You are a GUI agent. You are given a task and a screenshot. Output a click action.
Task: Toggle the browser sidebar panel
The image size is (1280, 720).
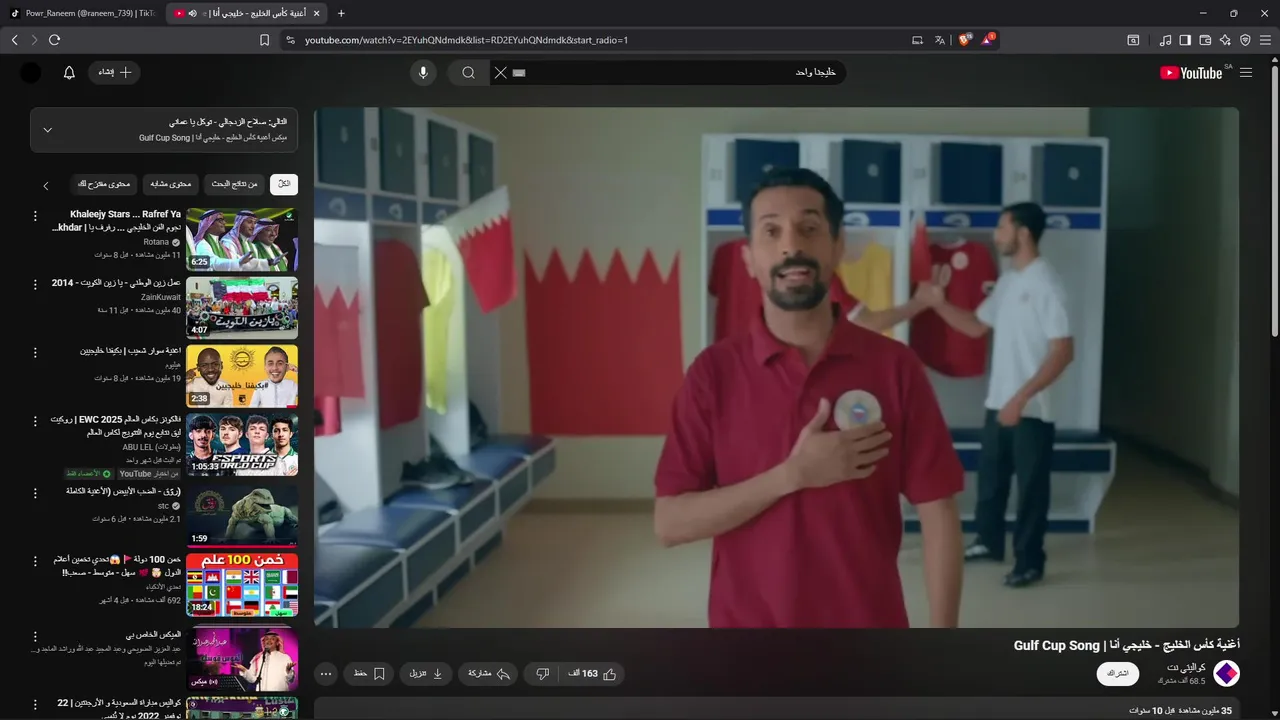tap(1185, 40)
